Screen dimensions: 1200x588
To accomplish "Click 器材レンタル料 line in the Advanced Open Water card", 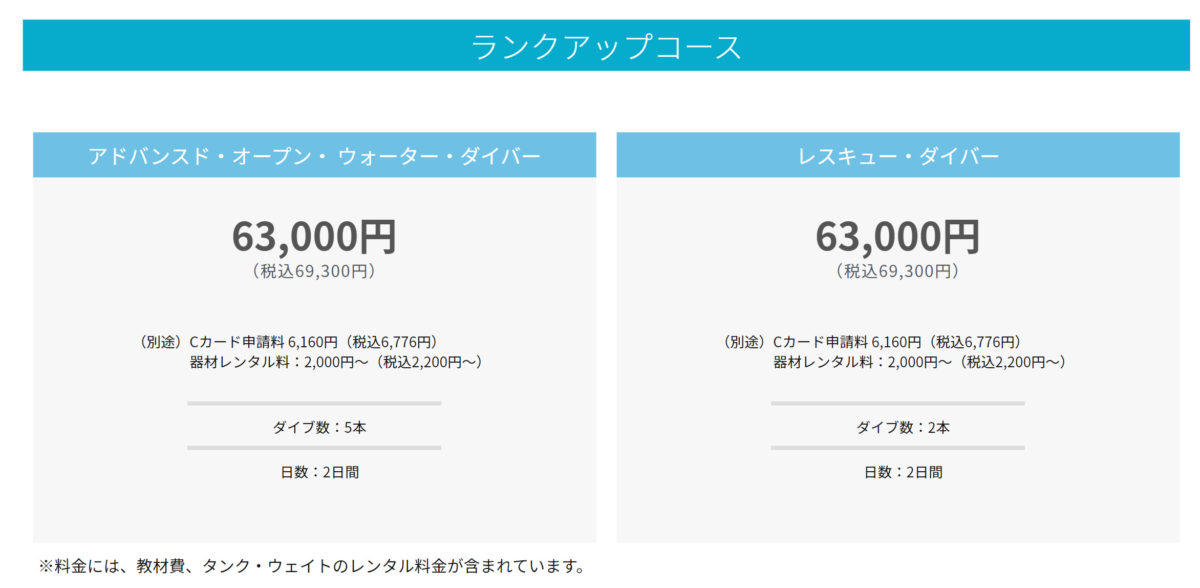I will point(336,362).
